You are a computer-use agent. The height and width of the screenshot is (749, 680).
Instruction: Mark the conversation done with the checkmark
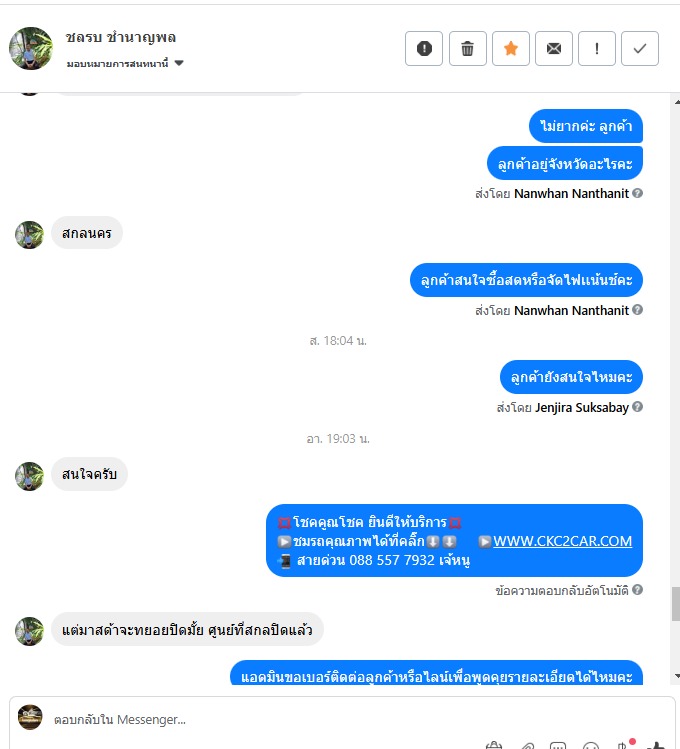(639, 48)
